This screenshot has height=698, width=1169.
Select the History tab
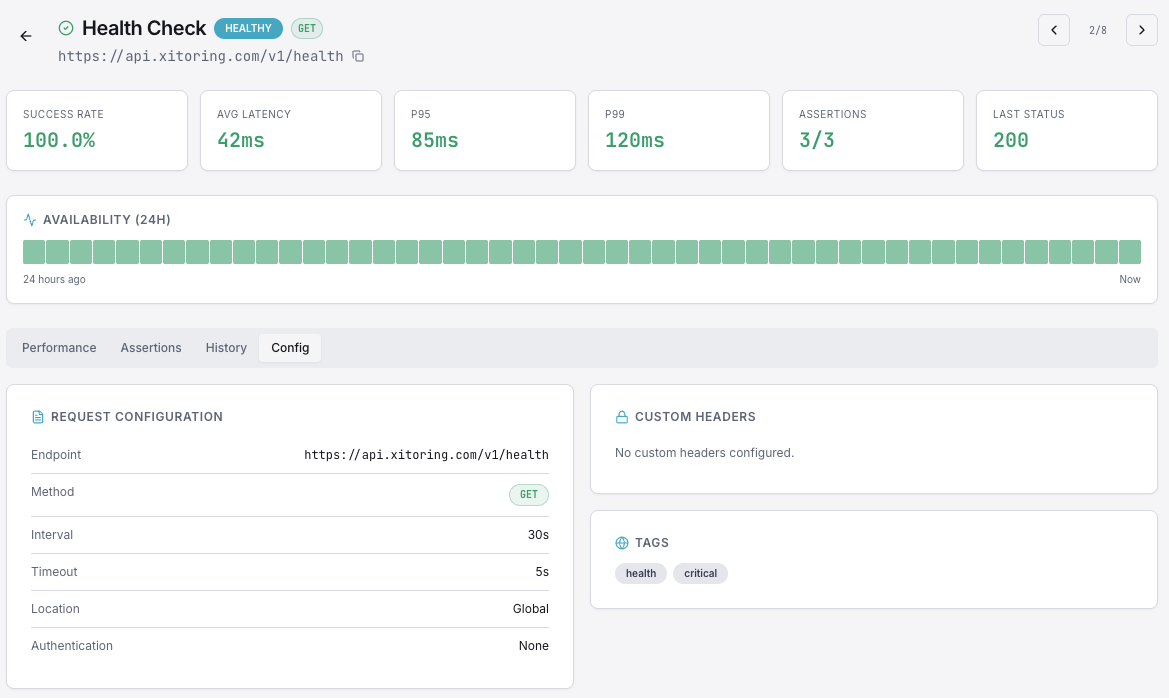click(x=226, y=347)
